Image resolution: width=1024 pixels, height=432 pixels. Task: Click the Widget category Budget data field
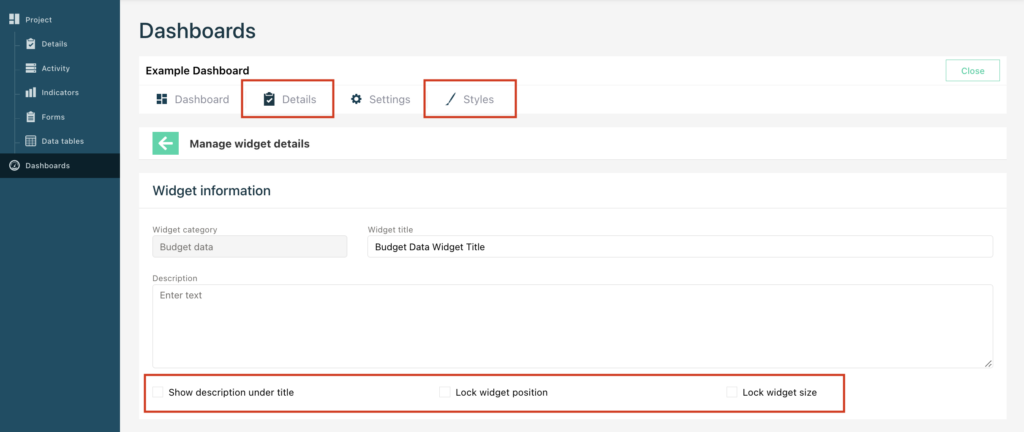pos(249,247)
